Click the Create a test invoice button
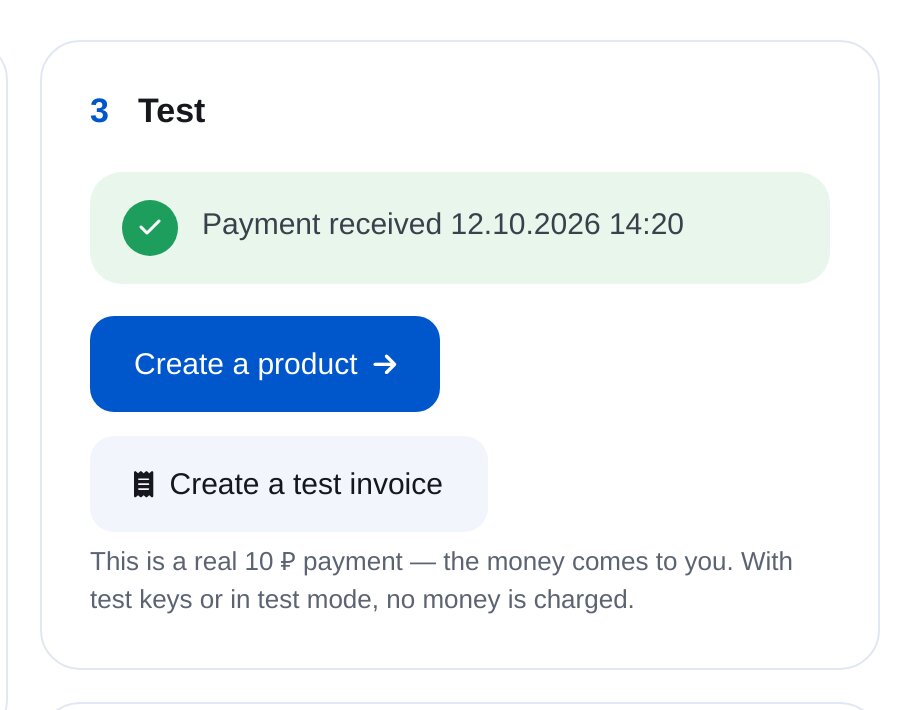 (x=289, y=484)
